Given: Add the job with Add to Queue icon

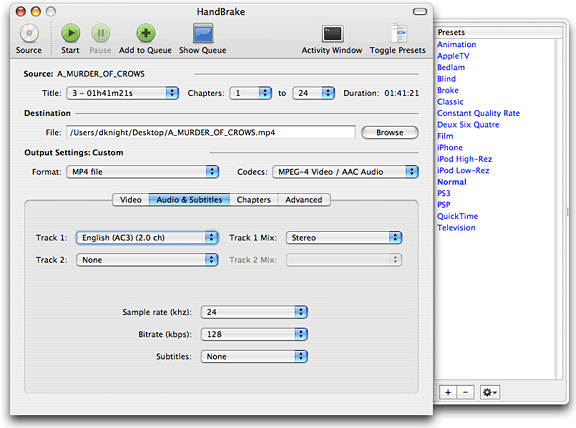Looking at the screenshot, I should click(145, 33).
